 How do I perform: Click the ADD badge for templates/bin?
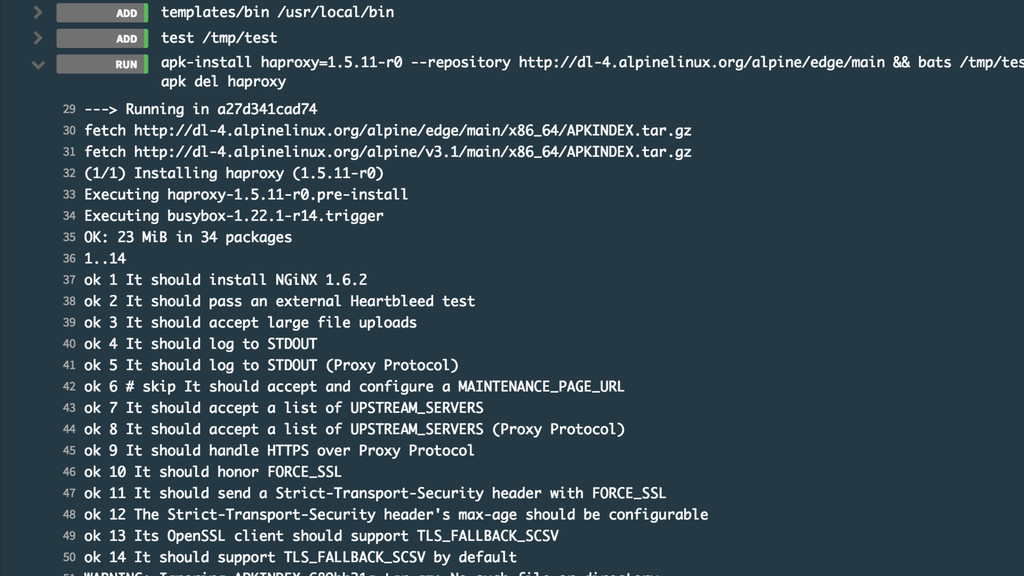pos(102,12)
